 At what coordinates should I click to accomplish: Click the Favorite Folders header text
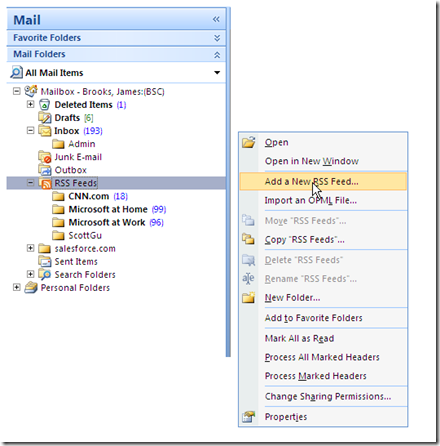coord(47,38)
